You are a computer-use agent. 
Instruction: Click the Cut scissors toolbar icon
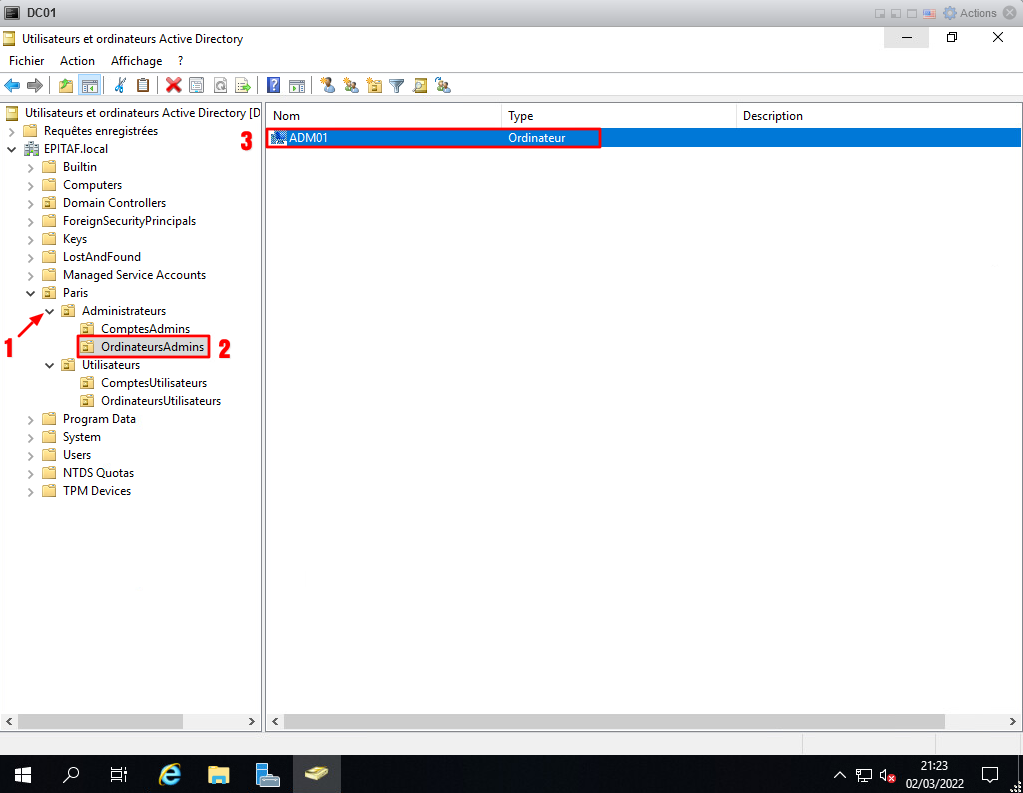(120, 86)
